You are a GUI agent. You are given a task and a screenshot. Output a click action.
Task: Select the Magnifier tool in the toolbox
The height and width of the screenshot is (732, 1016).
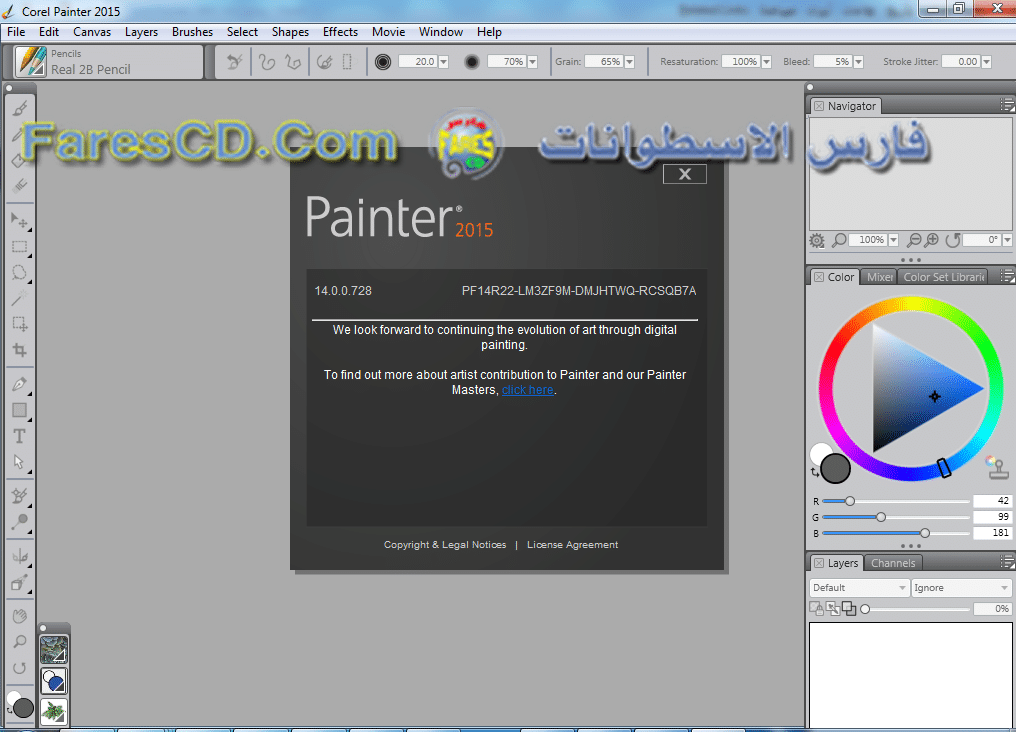tap(19, 642)
